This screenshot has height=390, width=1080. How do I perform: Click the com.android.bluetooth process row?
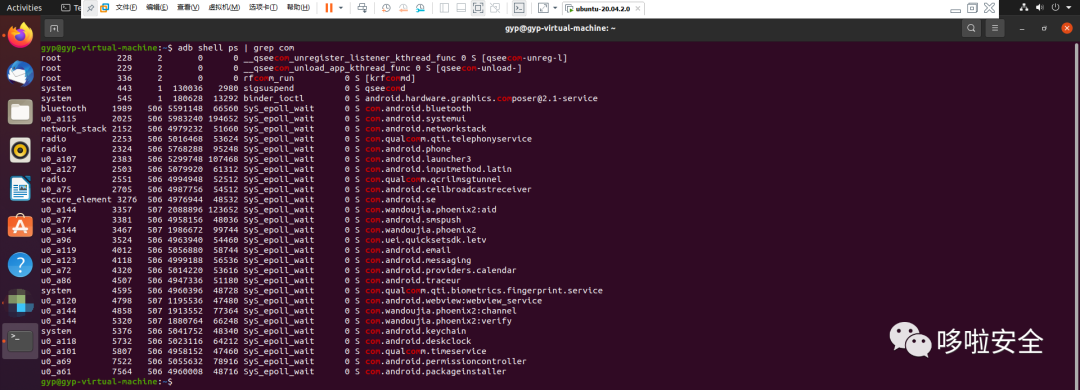pos(256,109)
